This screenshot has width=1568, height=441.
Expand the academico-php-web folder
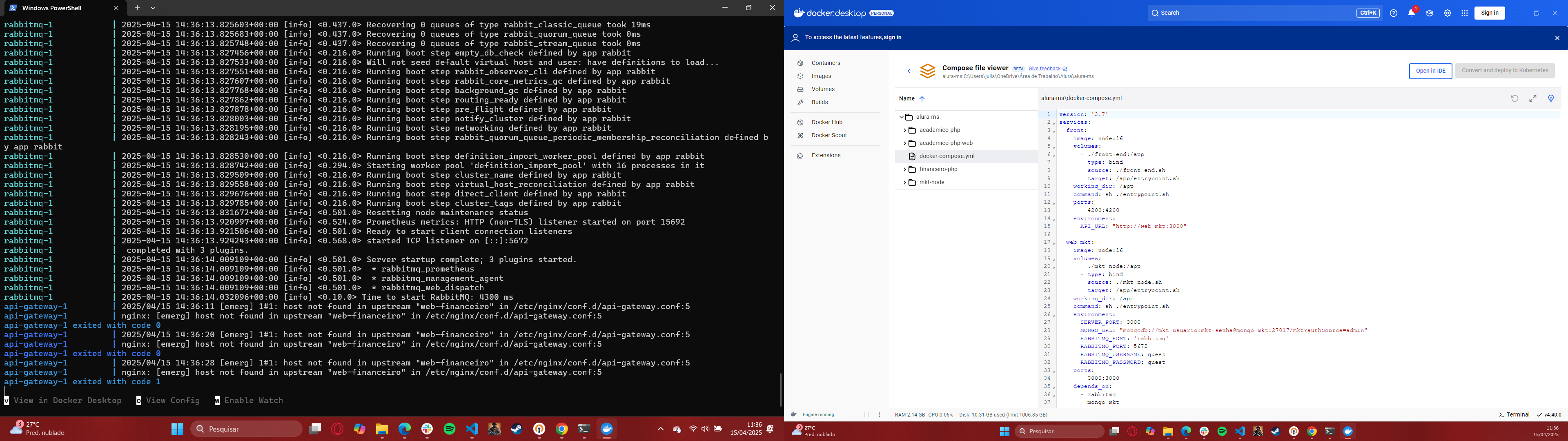(x=904, y=144)
